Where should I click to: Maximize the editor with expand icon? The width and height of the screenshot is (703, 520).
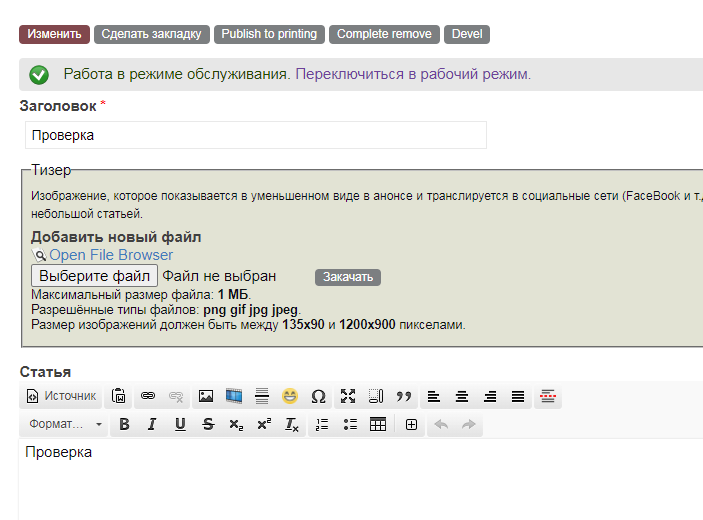[348, 396]
